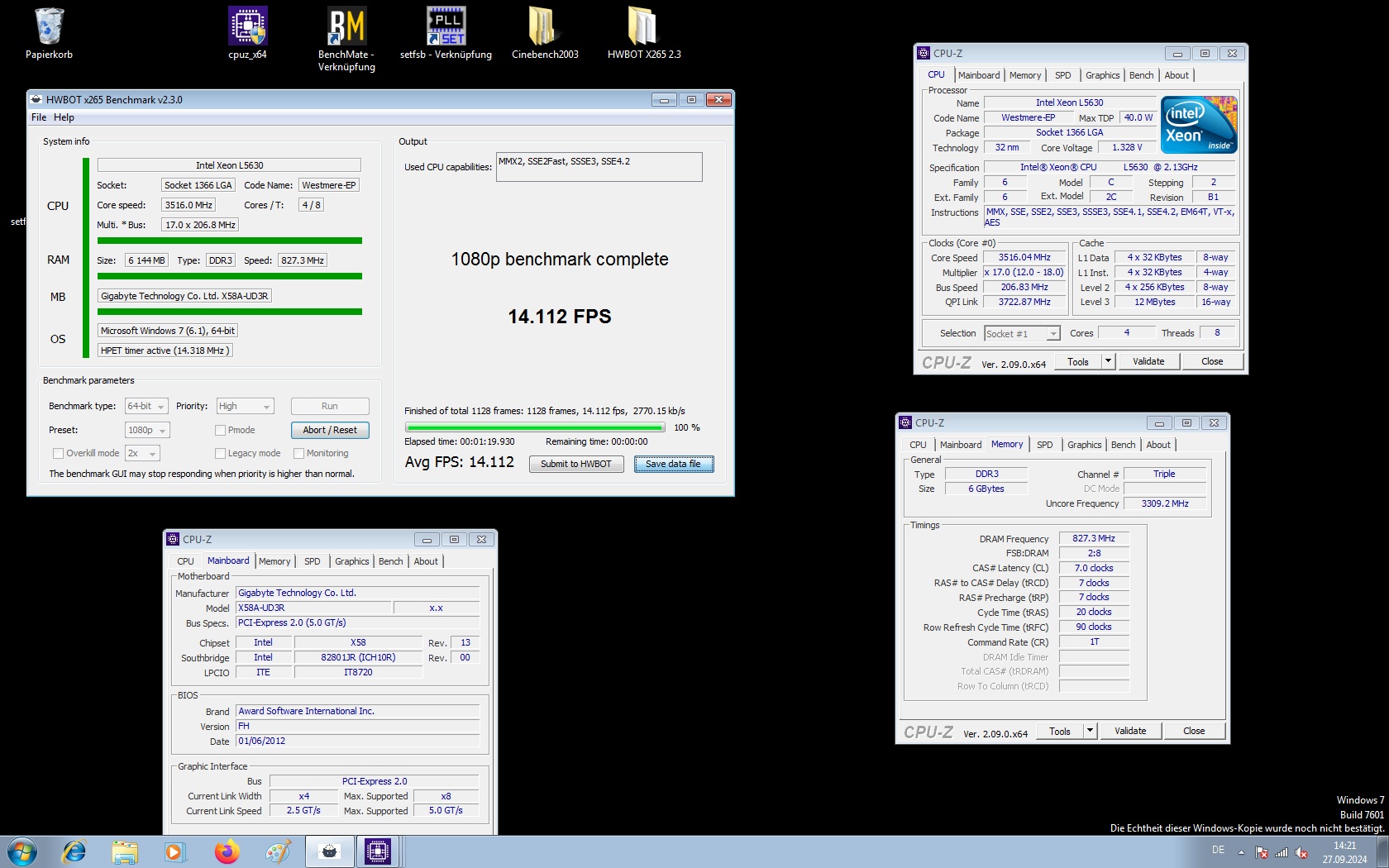Click the DE language indicator
The image size is (1389, 868).
[1218, 850]
